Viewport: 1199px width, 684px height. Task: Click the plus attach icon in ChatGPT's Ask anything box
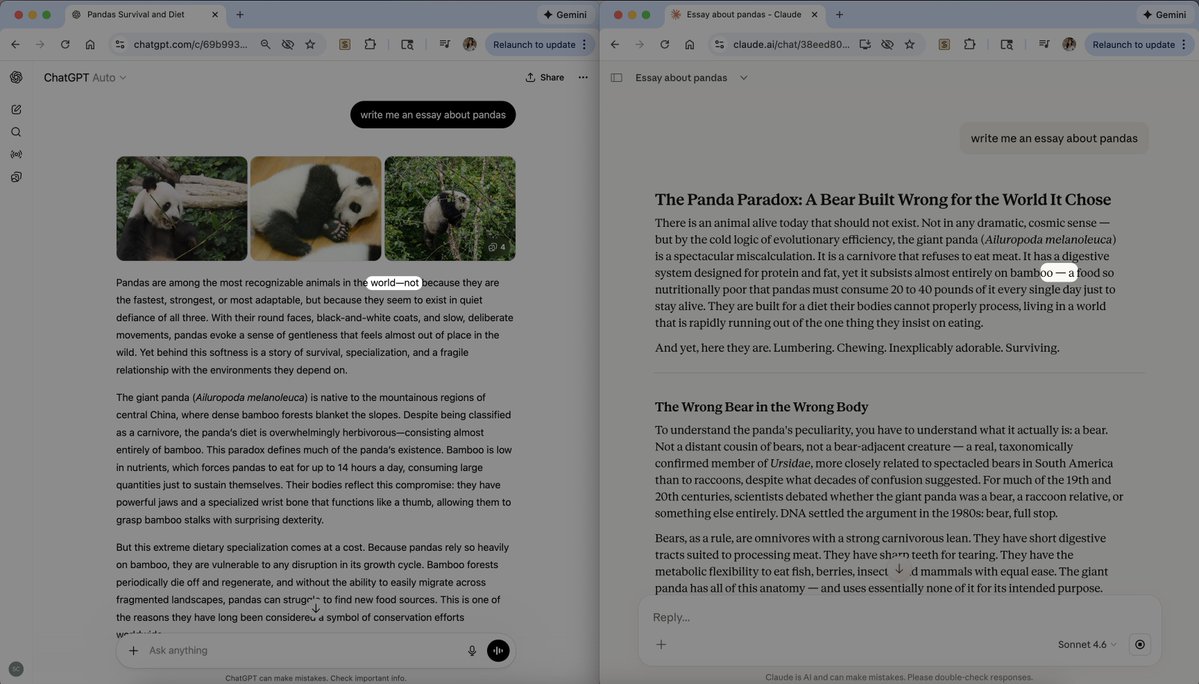point(133,650)
